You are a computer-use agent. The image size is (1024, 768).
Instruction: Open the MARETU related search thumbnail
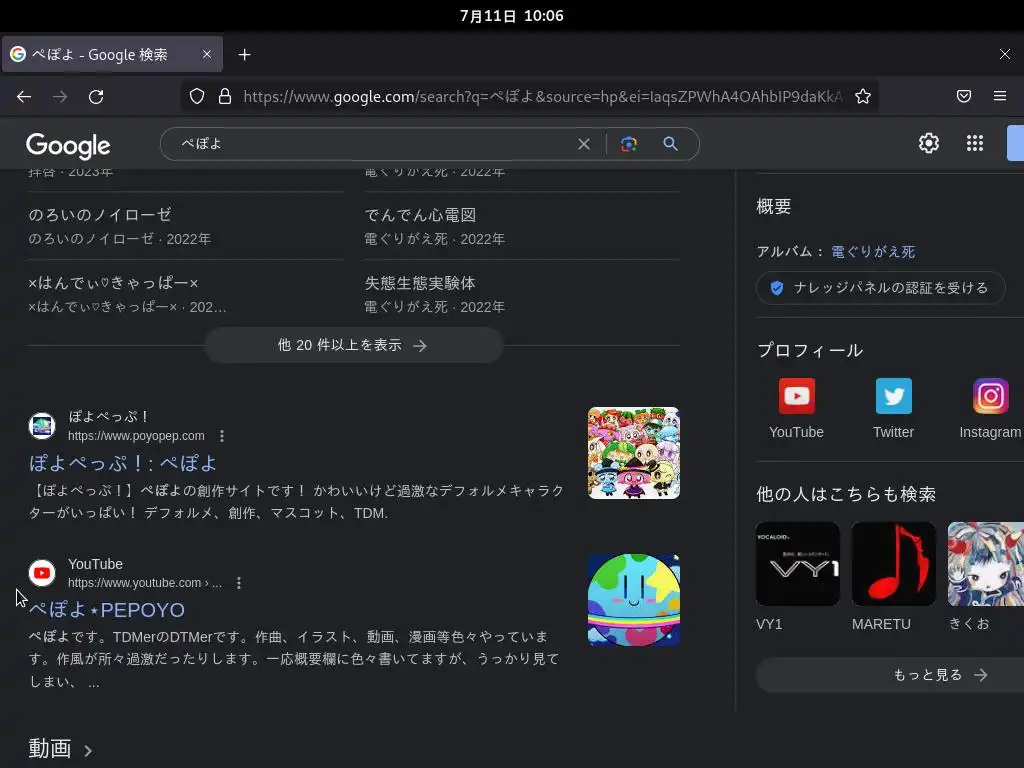[893, 564]
